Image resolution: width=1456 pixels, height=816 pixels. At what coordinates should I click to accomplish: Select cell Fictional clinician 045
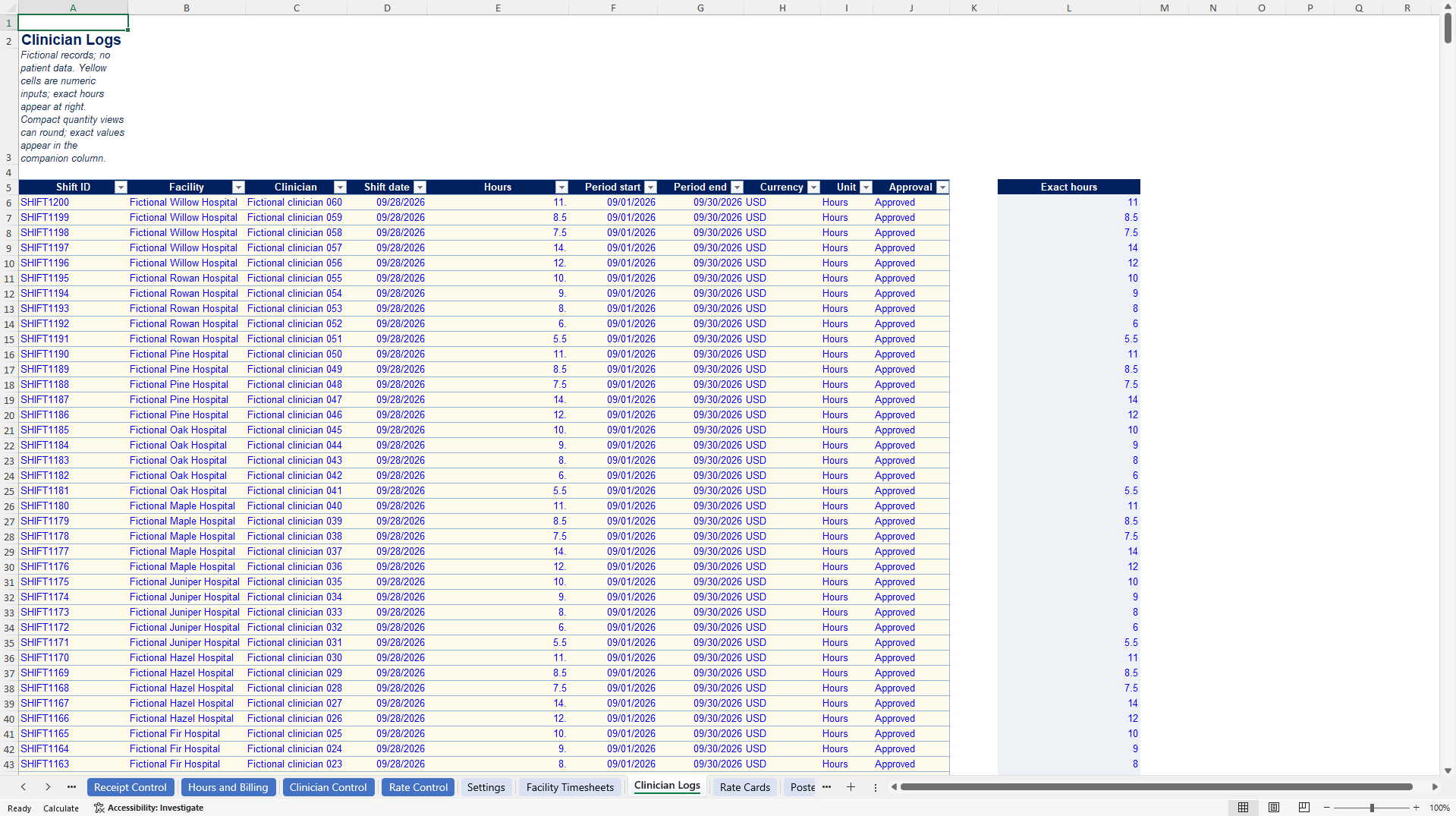click(296, 430)
